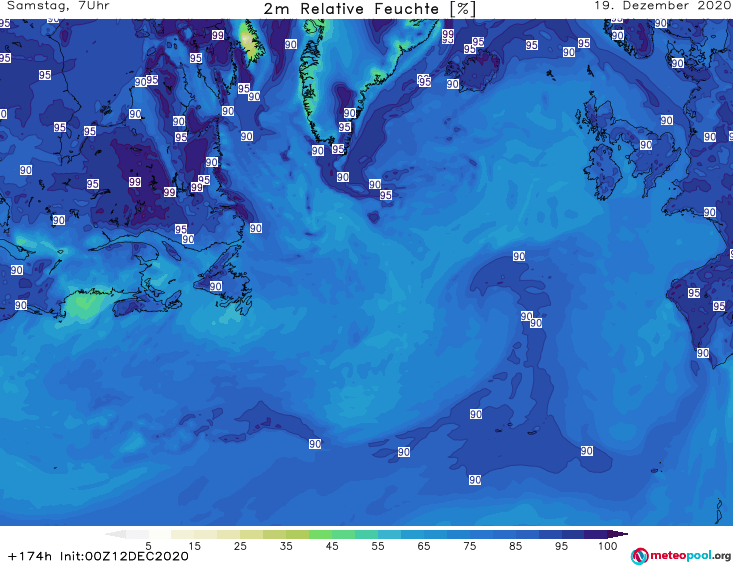Click the '65' value on the legend scale

[424, 546]
